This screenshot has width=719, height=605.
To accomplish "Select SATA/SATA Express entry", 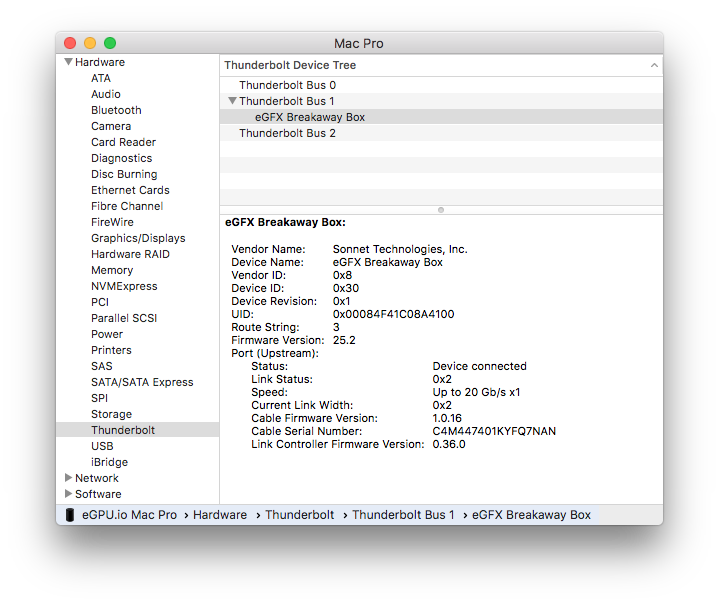I will pos(142,382).
